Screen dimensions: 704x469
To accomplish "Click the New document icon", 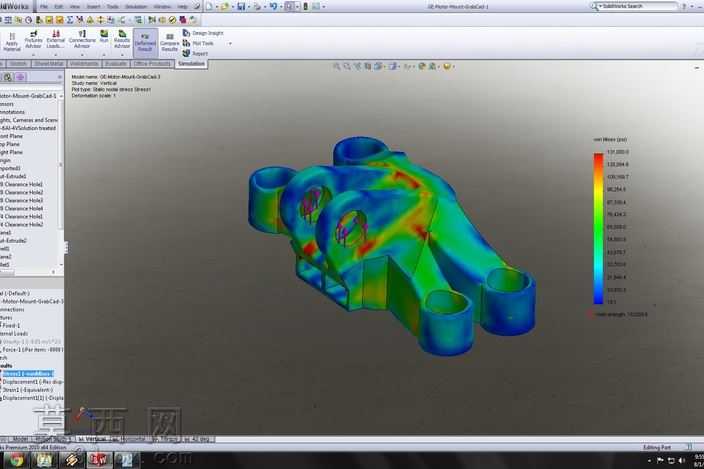I will pos(210,6).
